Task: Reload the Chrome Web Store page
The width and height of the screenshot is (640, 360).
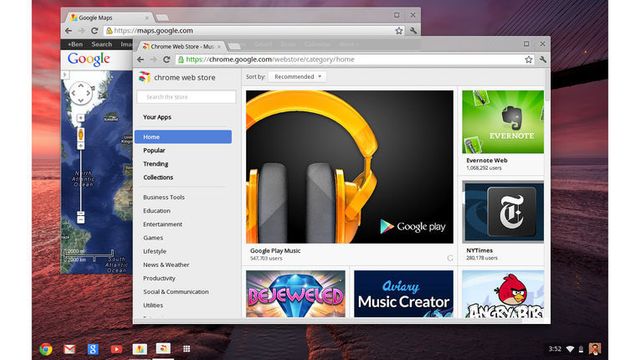Action: pos(167,60)
